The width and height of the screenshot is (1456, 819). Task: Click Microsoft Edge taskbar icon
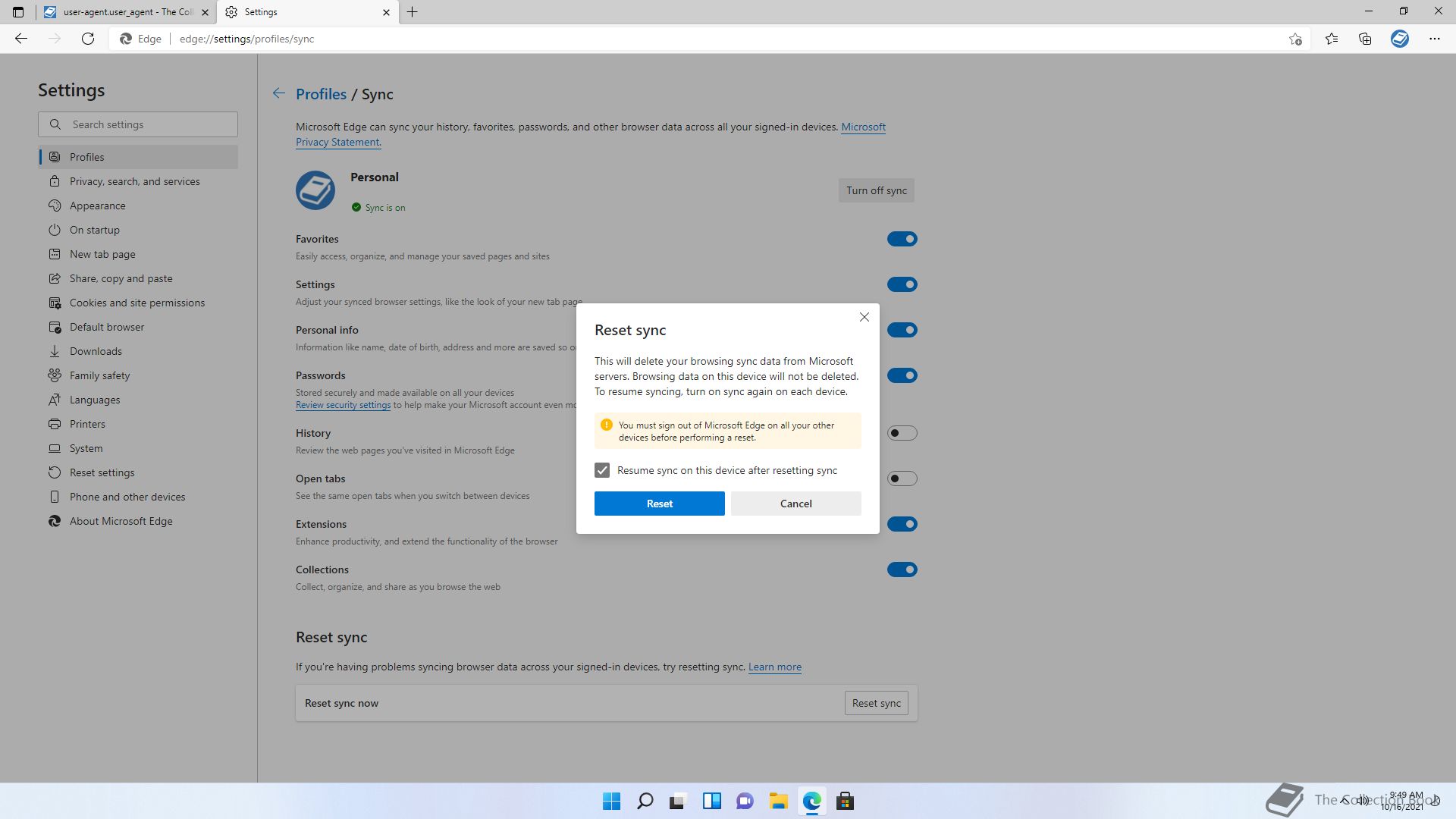click(x=812, y=801)
